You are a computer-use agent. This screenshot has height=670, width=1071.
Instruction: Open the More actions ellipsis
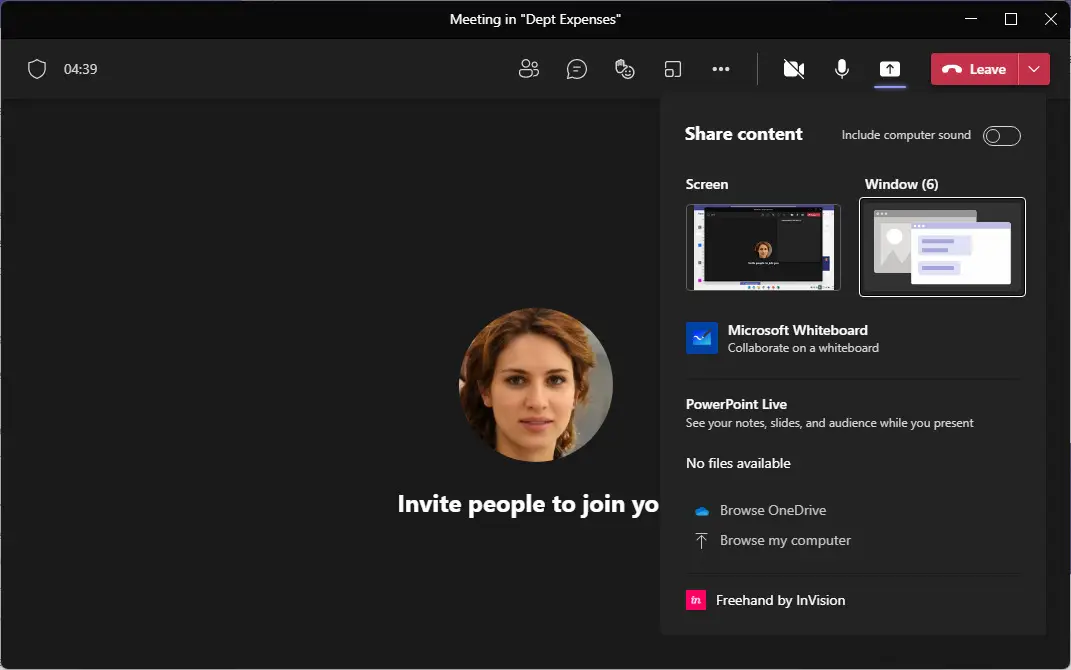(721, 69)
